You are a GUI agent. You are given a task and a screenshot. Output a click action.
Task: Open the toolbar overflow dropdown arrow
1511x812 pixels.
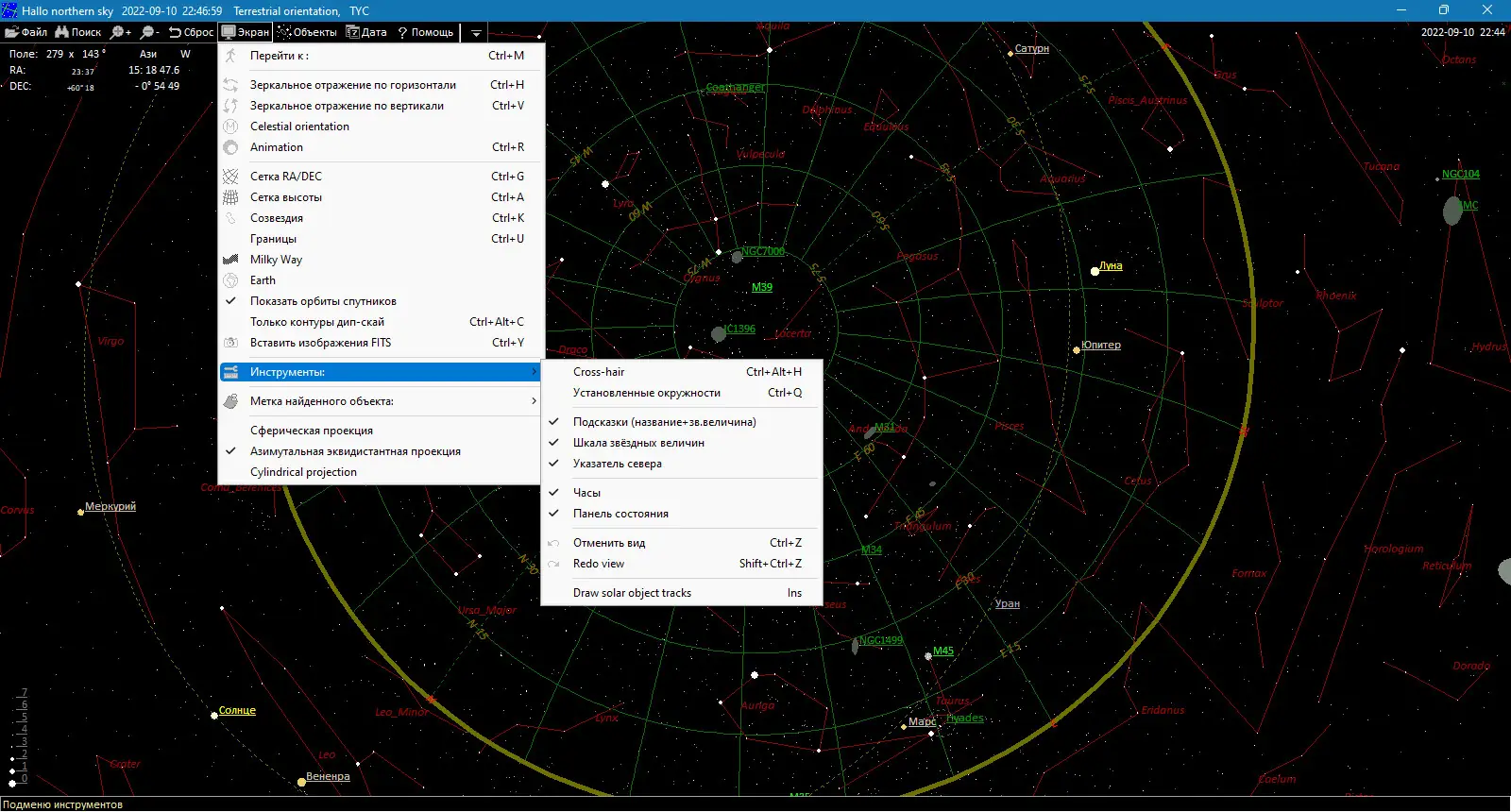476,33
